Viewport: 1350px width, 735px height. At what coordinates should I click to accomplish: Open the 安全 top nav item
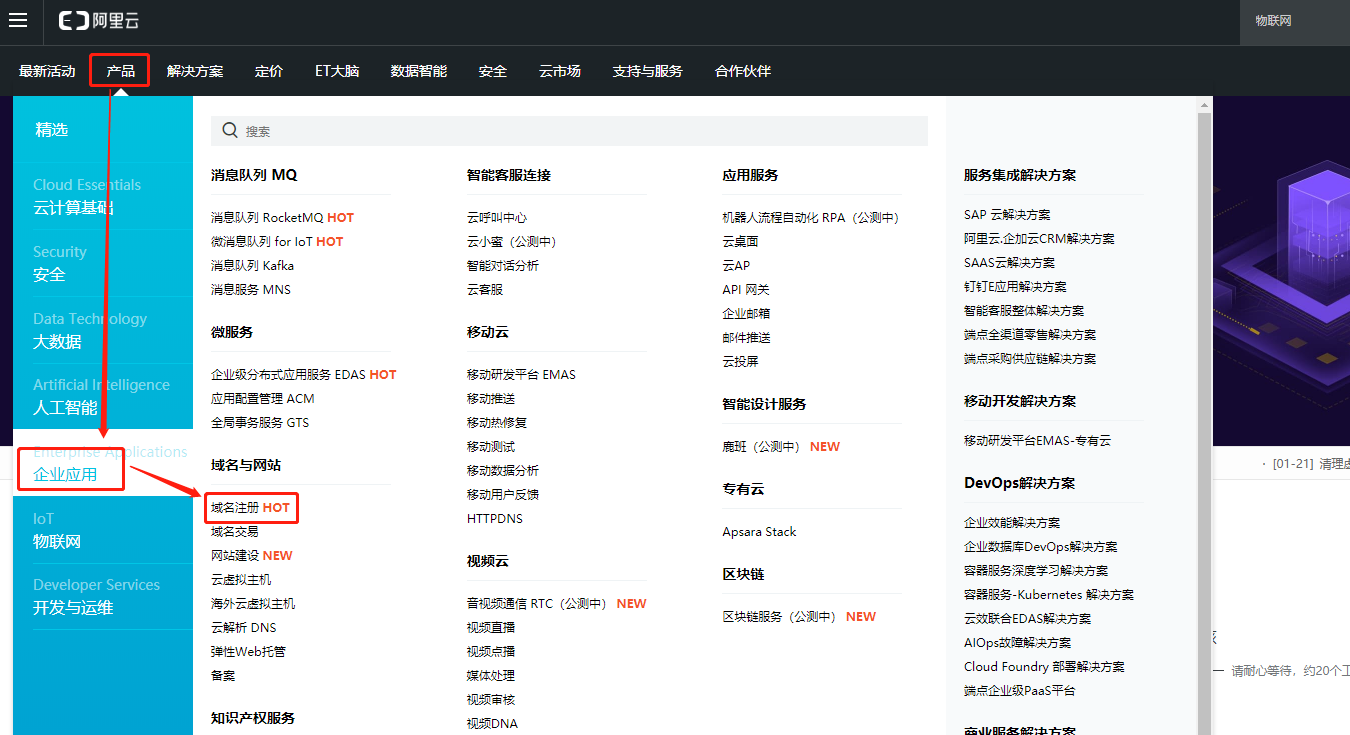(x=493, y=71)
